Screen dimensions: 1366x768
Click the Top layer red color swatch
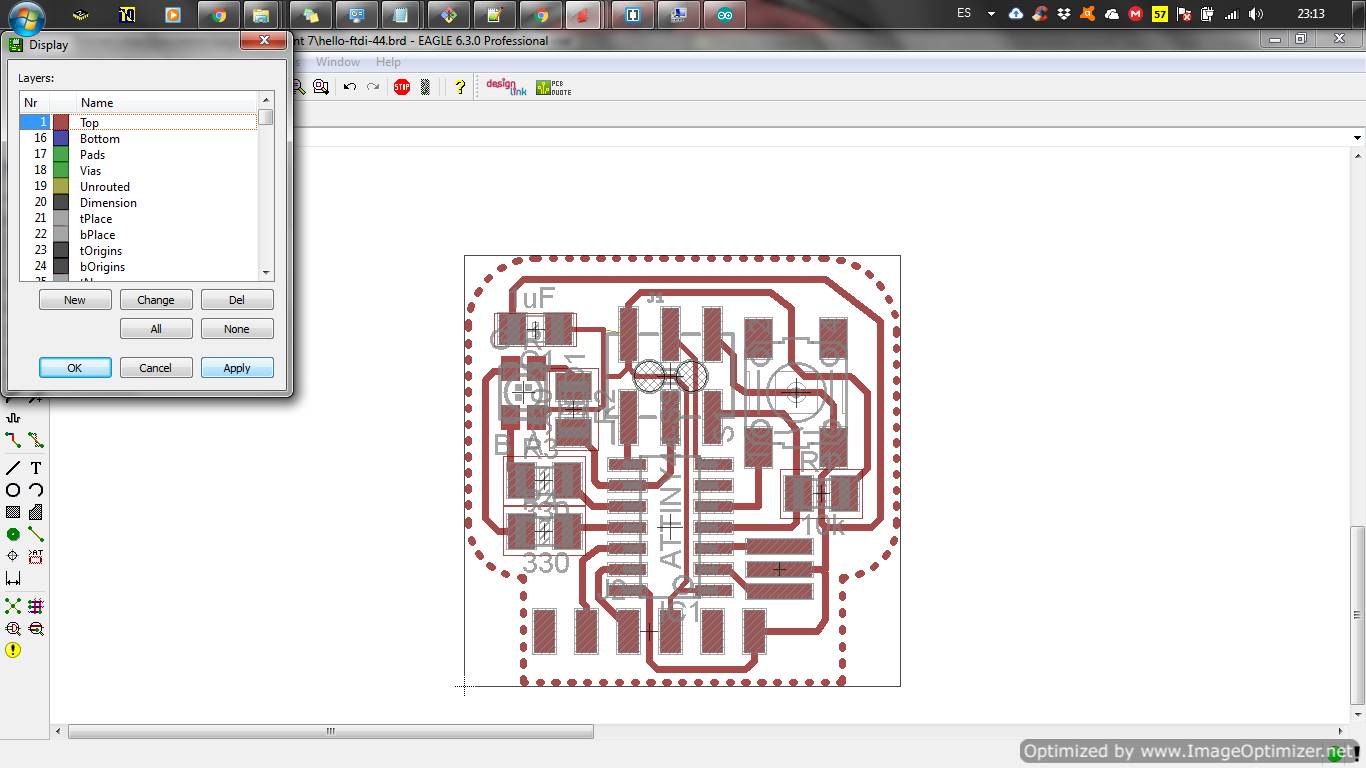pyautogui.click(x=61, y=122)
